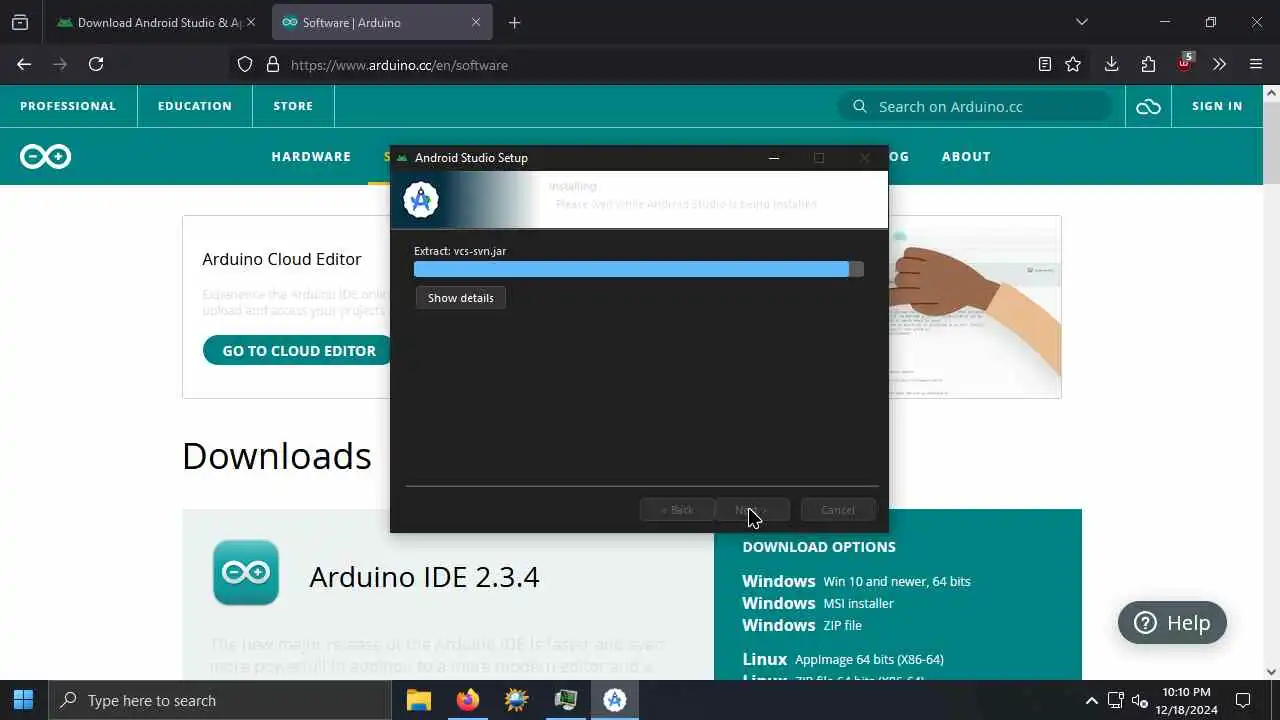Open Firefox from taskbar
This screenshot has height=720, width=1280.
(467, 700)
